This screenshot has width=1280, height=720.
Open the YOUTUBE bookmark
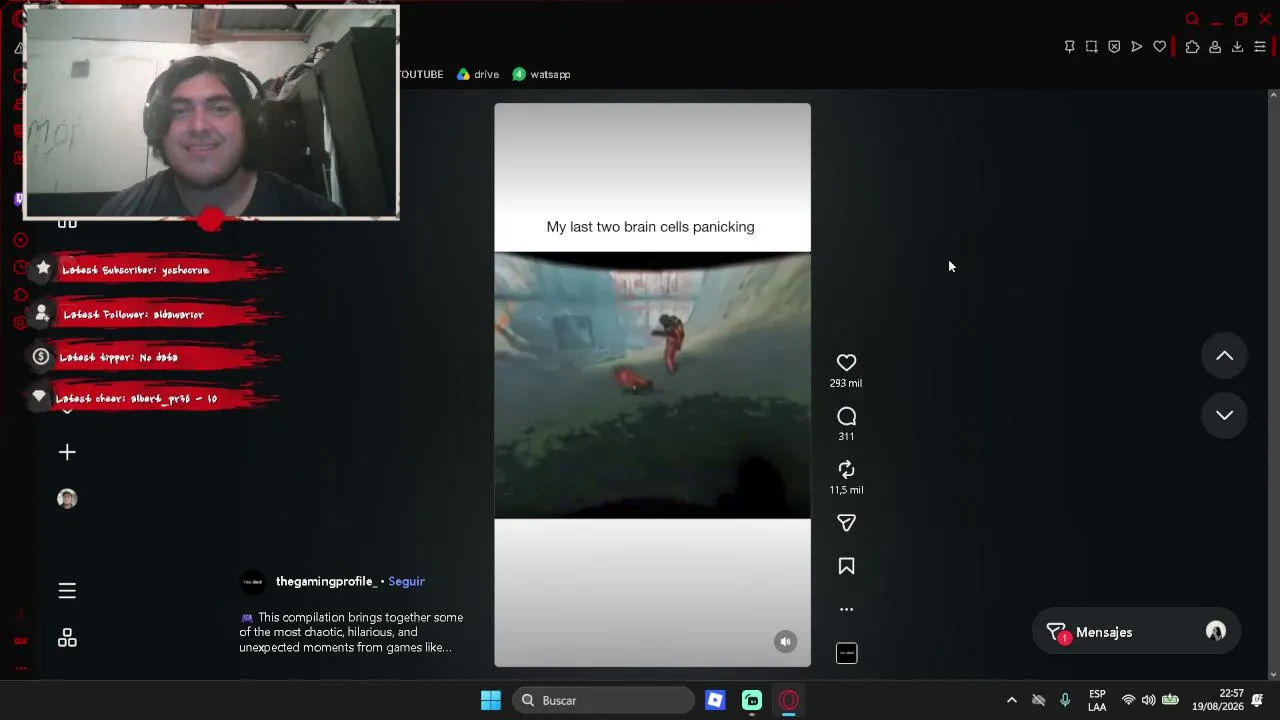420,74
